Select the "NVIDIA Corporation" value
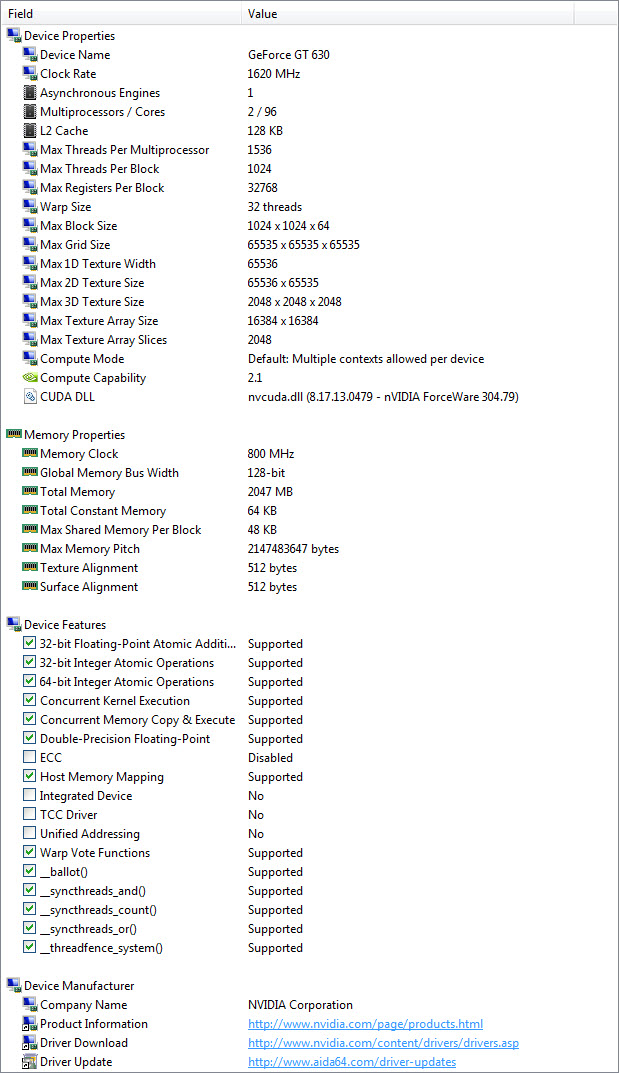 pyautogui.click(x=300, y=1005)
